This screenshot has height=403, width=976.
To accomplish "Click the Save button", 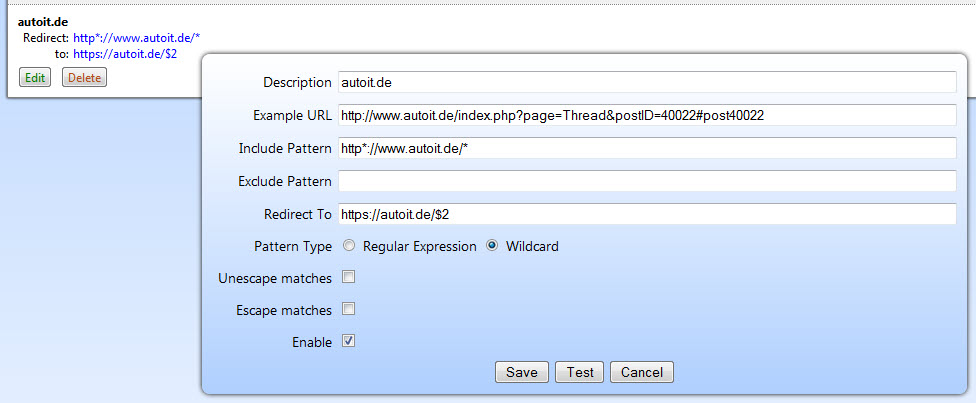I will pyautogui.click(x=522, y=372).
